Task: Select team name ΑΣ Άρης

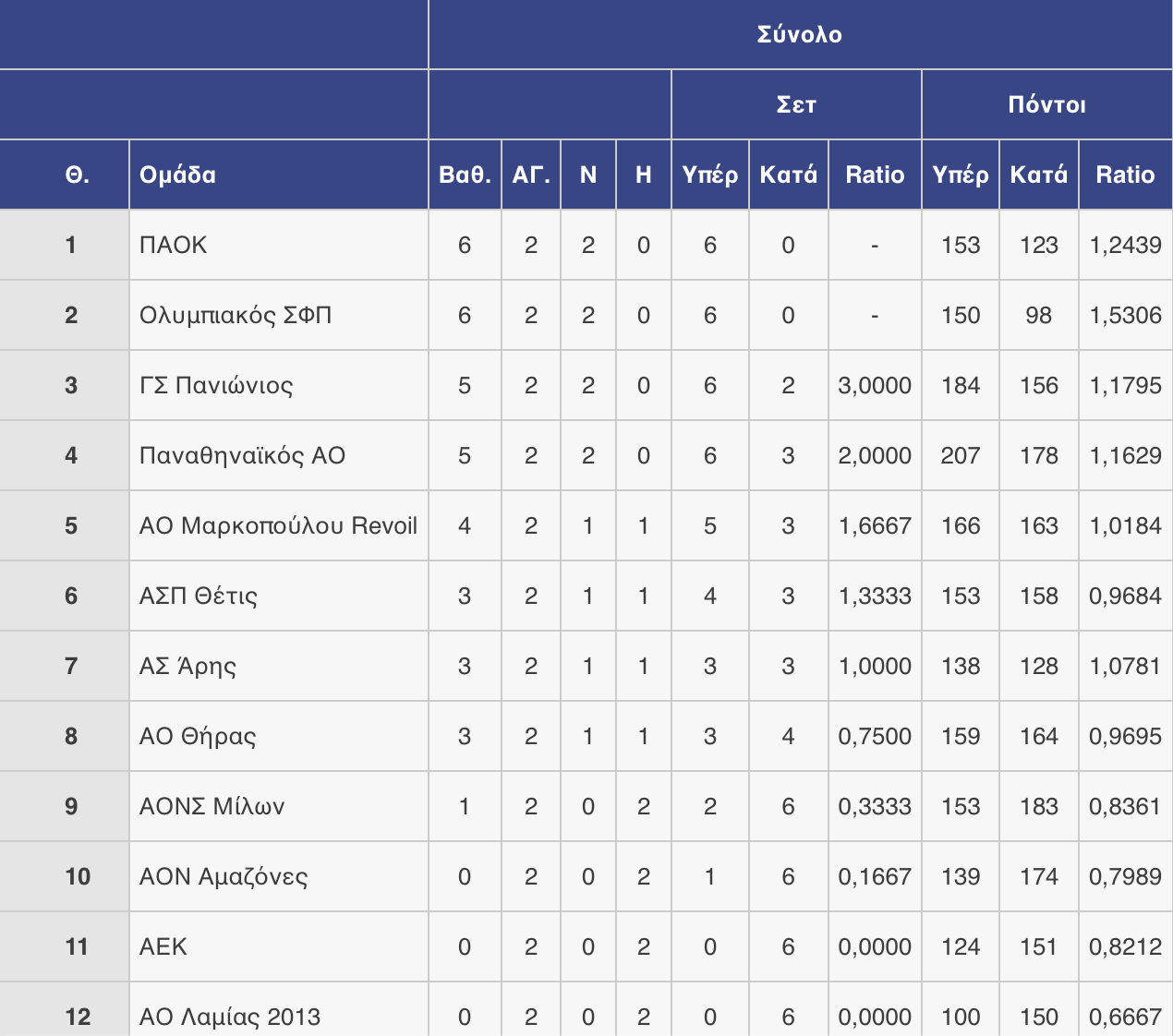Action: point(187,666)
